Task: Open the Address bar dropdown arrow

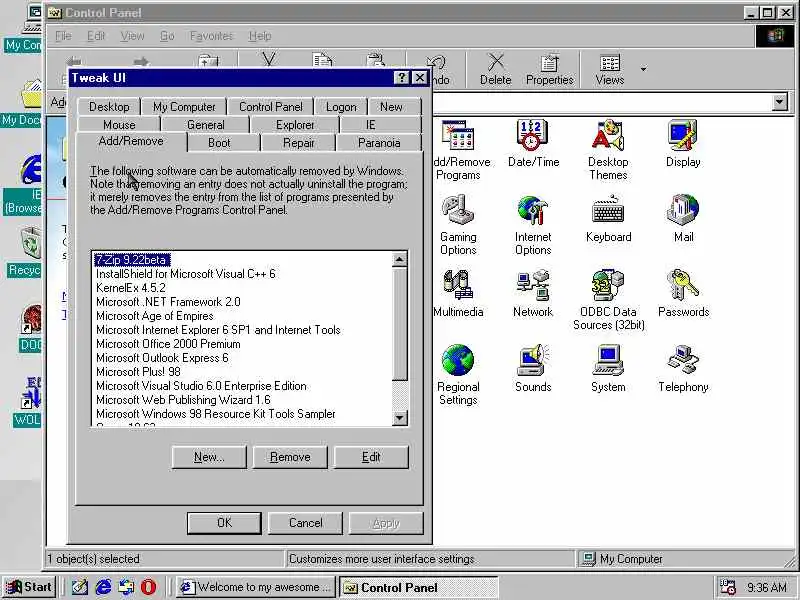Action: (779, 102)
